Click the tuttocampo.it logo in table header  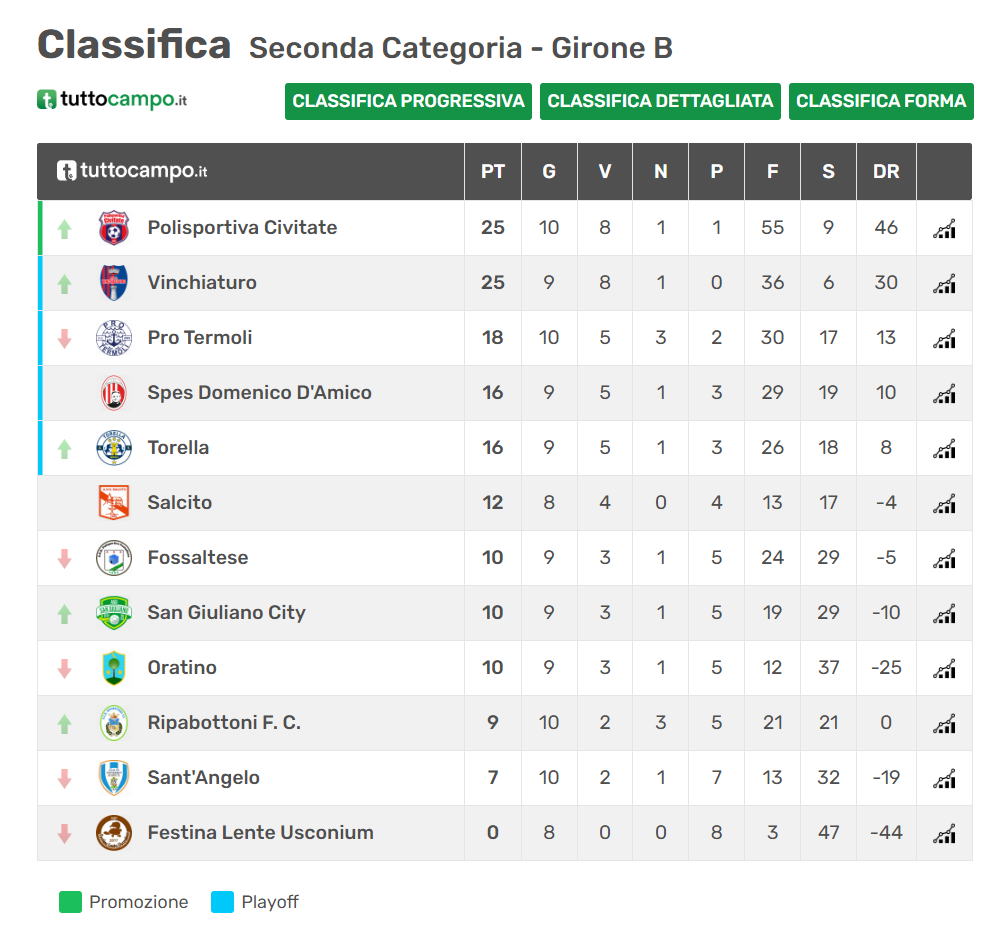click(132, 171)
